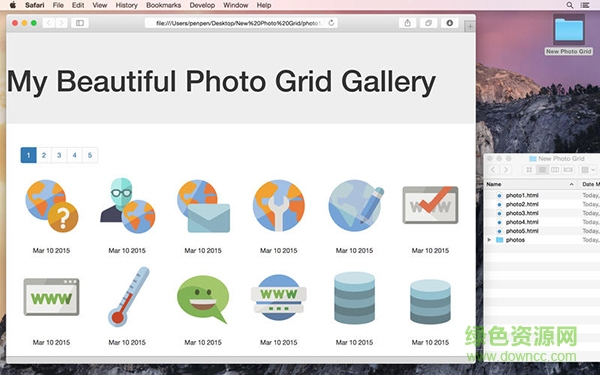
Task: Minimize the Safari window
Action: pos(24,23)
